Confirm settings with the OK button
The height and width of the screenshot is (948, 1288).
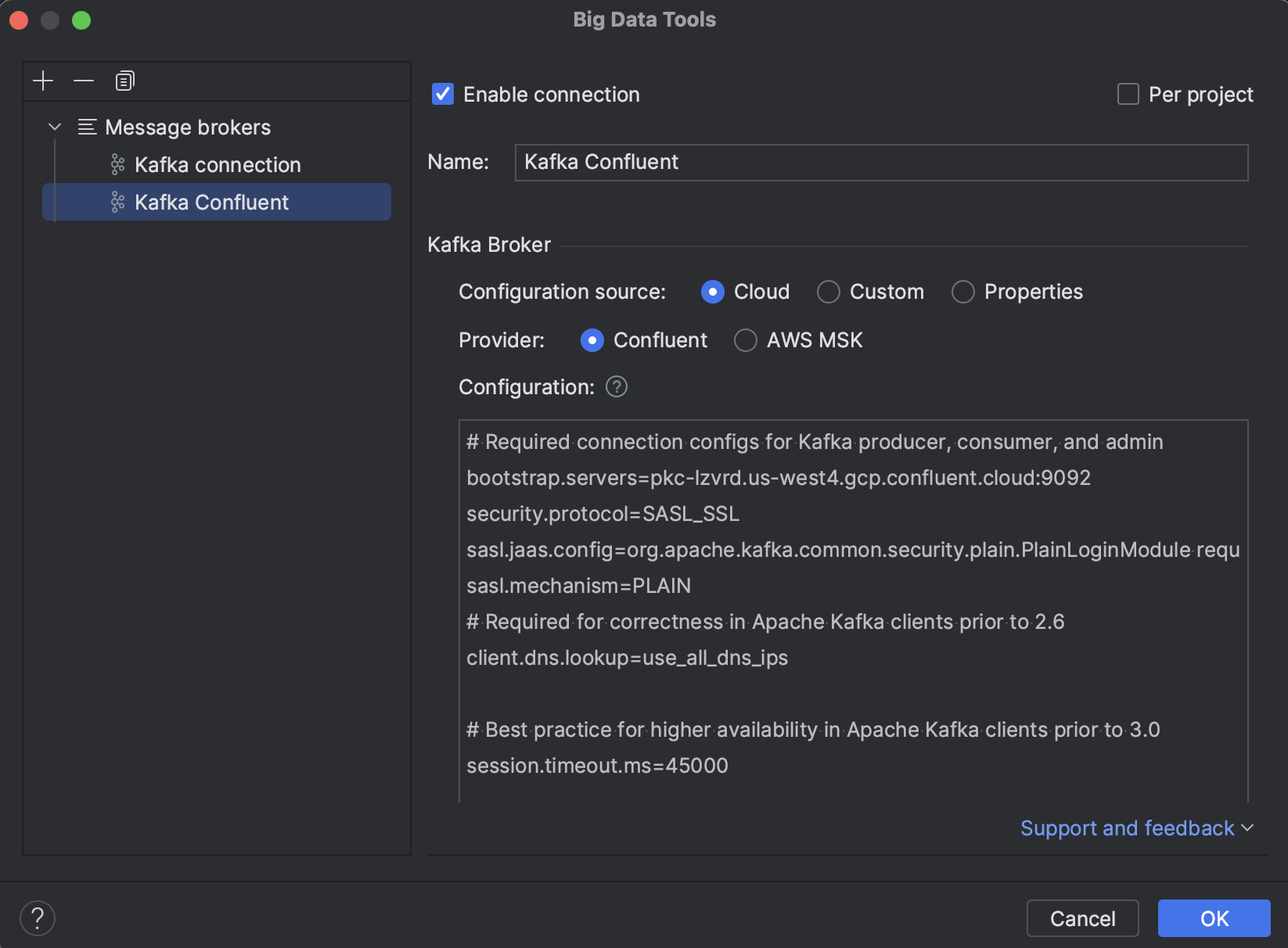point(1214,918)
